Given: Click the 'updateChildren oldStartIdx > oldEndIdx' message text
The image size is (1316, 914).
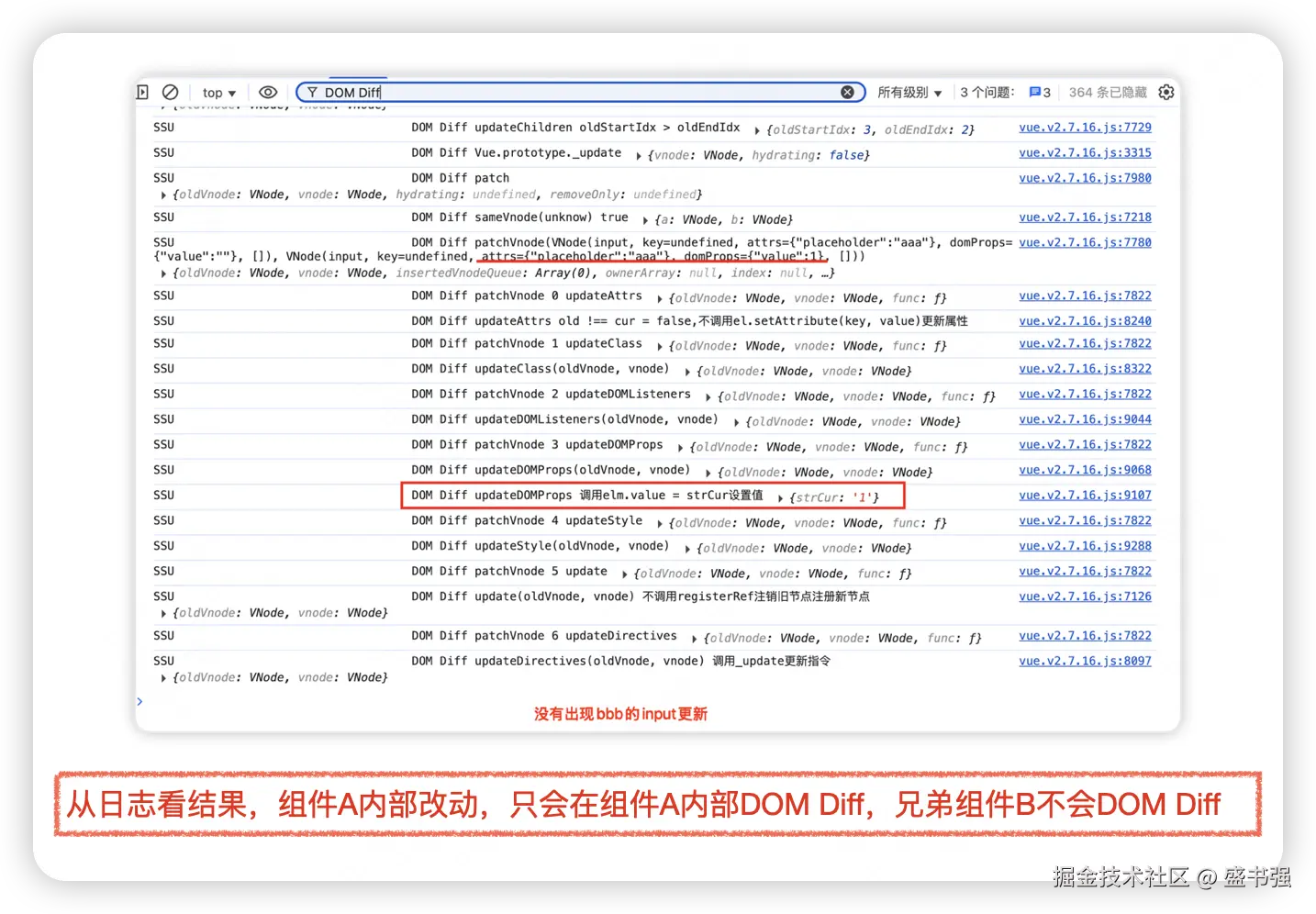Looking at the screenshot, I should click(x=608, y=128).
